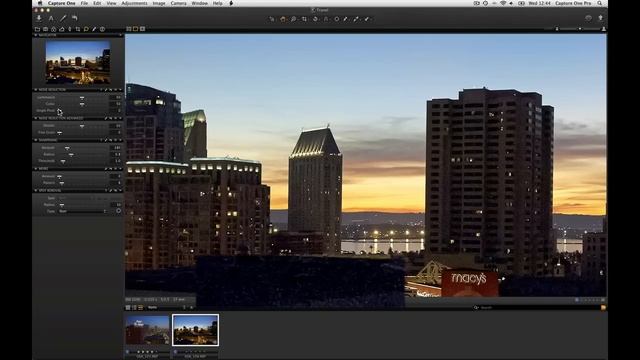Toggle the multi-view viewer mode button
The width and height of the screenshot is (640, 360).
[x=129, y=29]
